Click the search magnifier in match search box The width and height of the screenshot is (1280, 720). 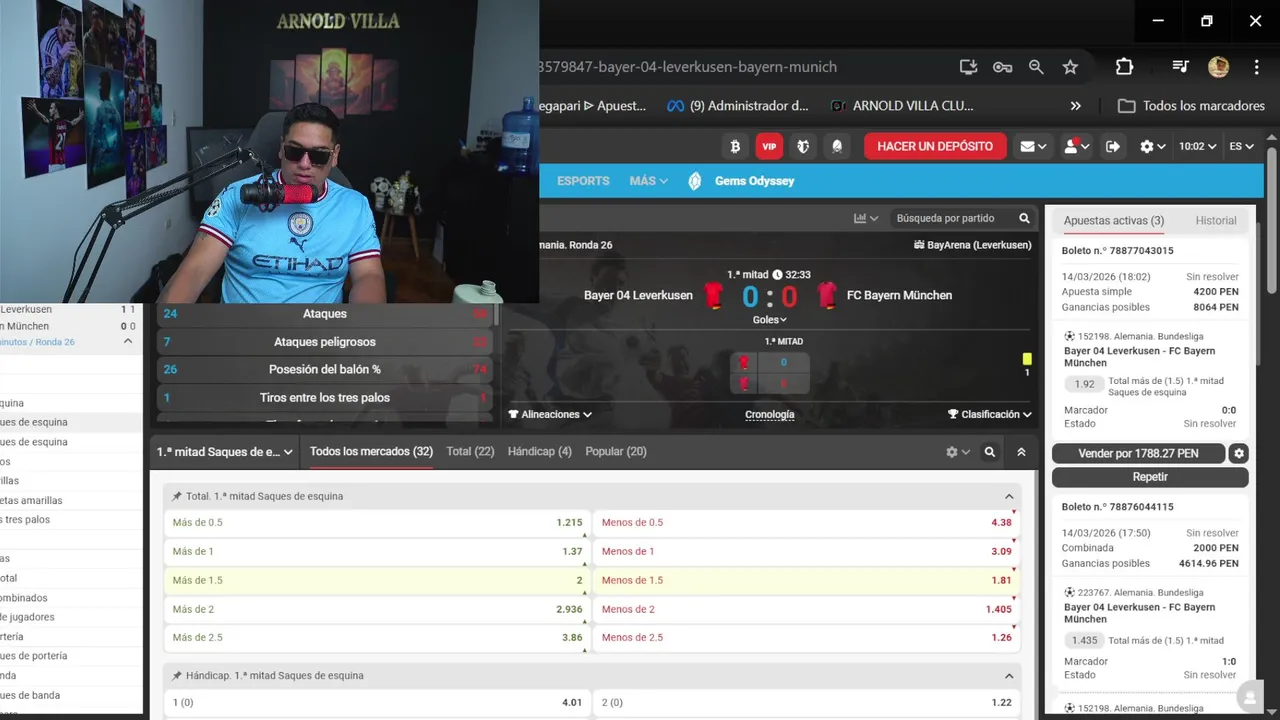click(x=1024, y=218)
